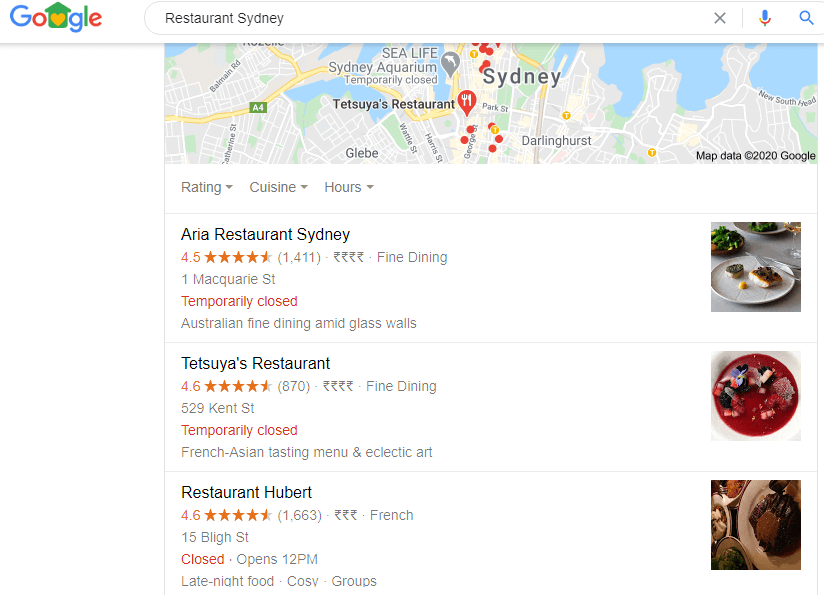Image resolution: width=824 pixels, height=595 pixels.
Task: Start voice search with microphone icon
Action: (x=765, y=18)
